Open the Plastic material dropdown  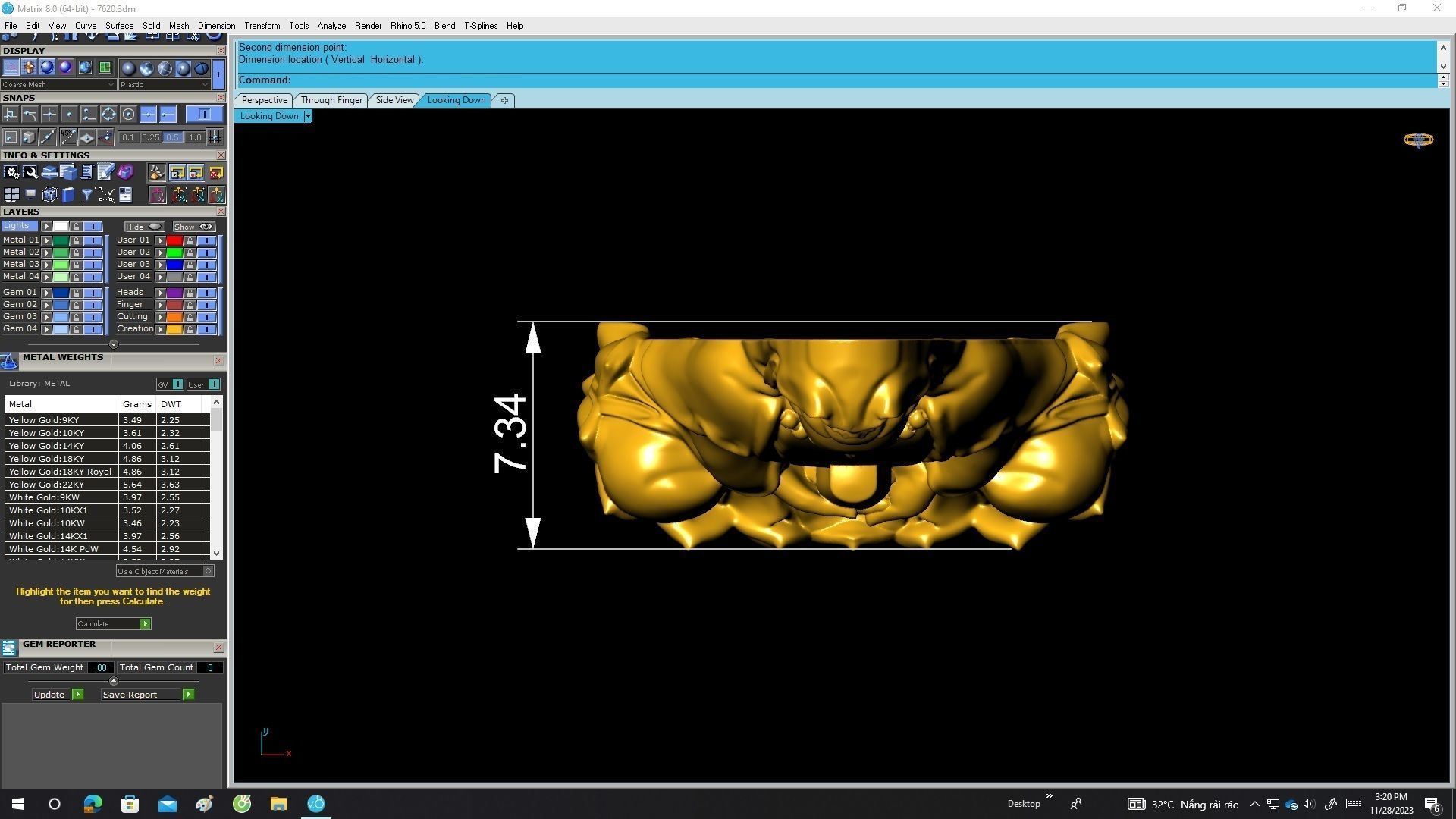[164, 85]
